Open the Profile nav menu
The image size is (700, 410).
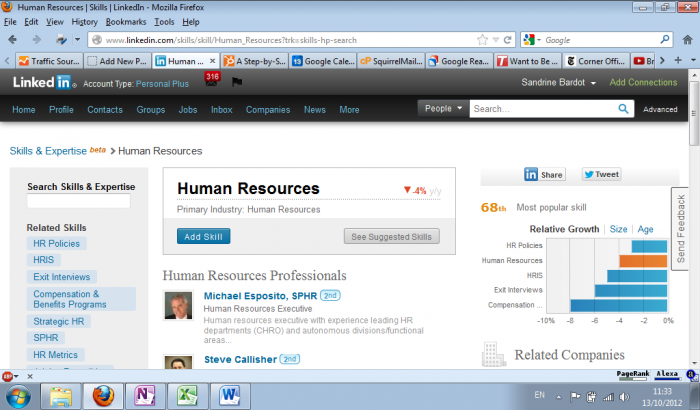61,110
